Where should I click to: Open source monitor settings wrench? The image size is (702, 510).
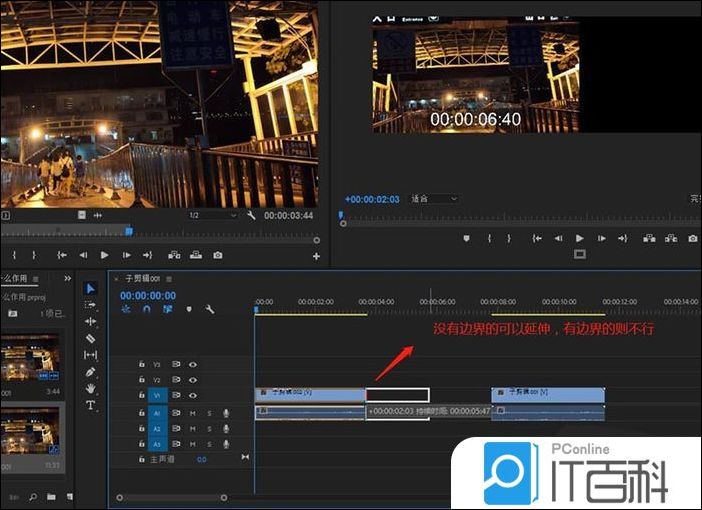pyautogui.click(x=251, y=215)
